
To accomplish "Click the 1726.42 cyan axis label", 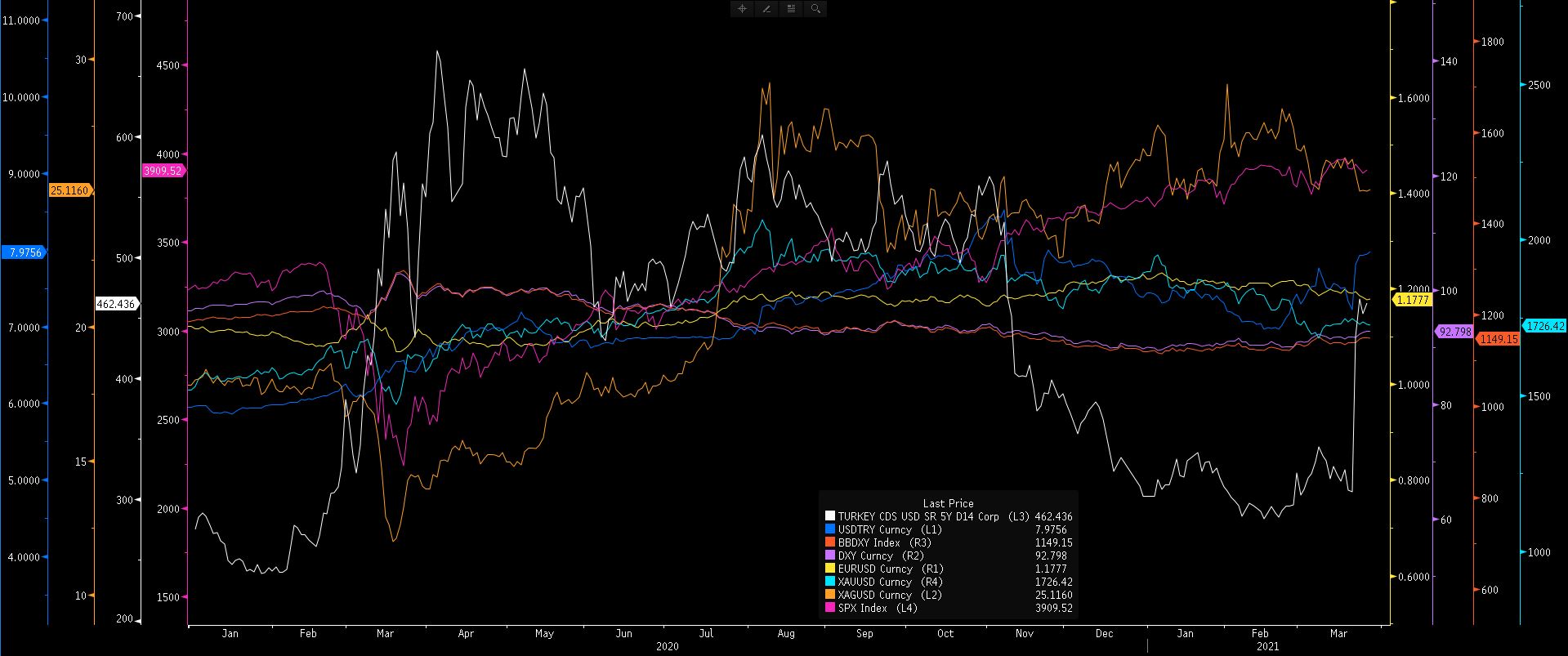I will 1544,326.
